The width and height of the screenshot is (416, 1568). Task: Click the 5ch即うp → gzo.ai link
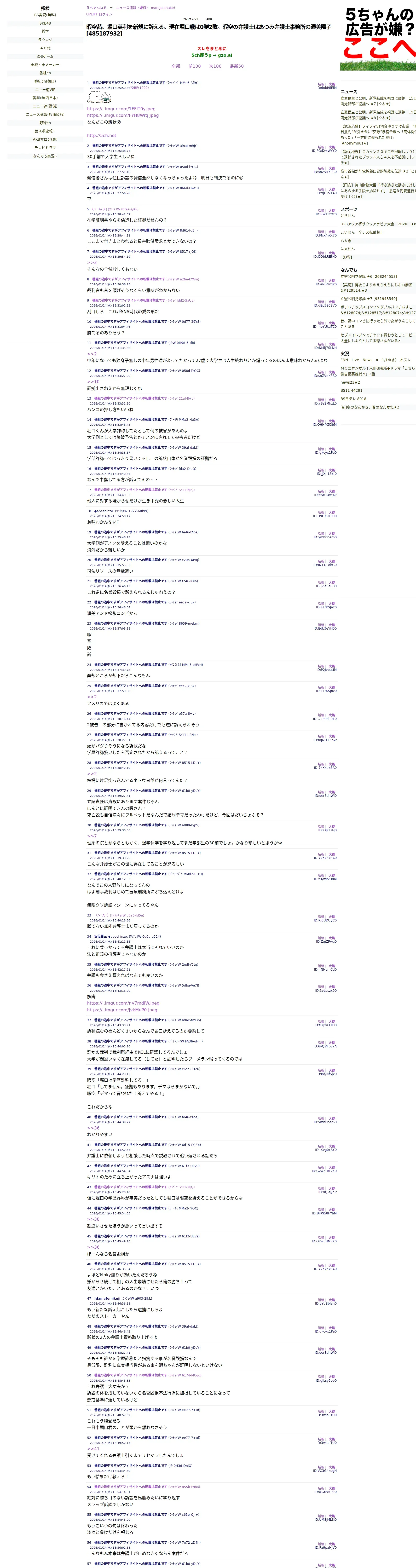[211, 55]
